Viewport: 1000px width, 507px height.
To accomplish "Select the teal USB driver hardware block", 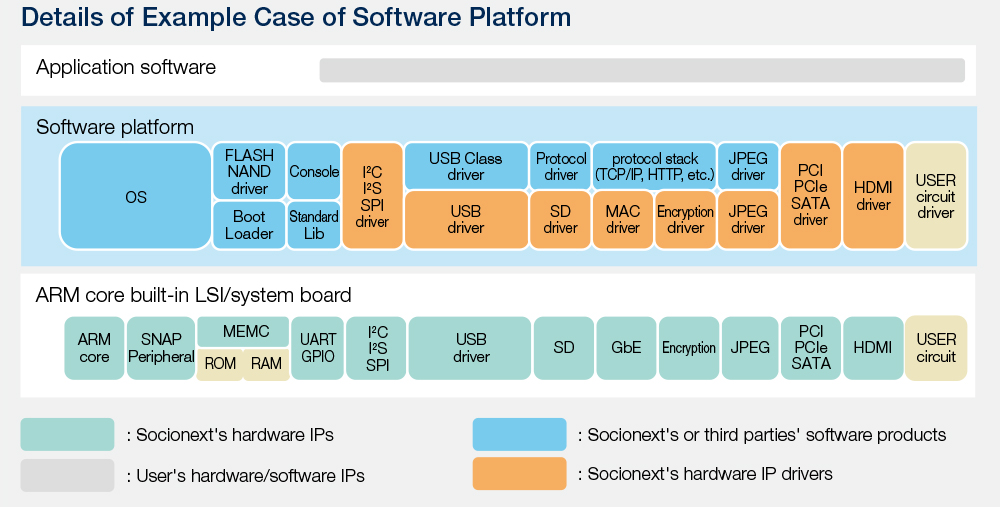I will (x=470, y=348).
